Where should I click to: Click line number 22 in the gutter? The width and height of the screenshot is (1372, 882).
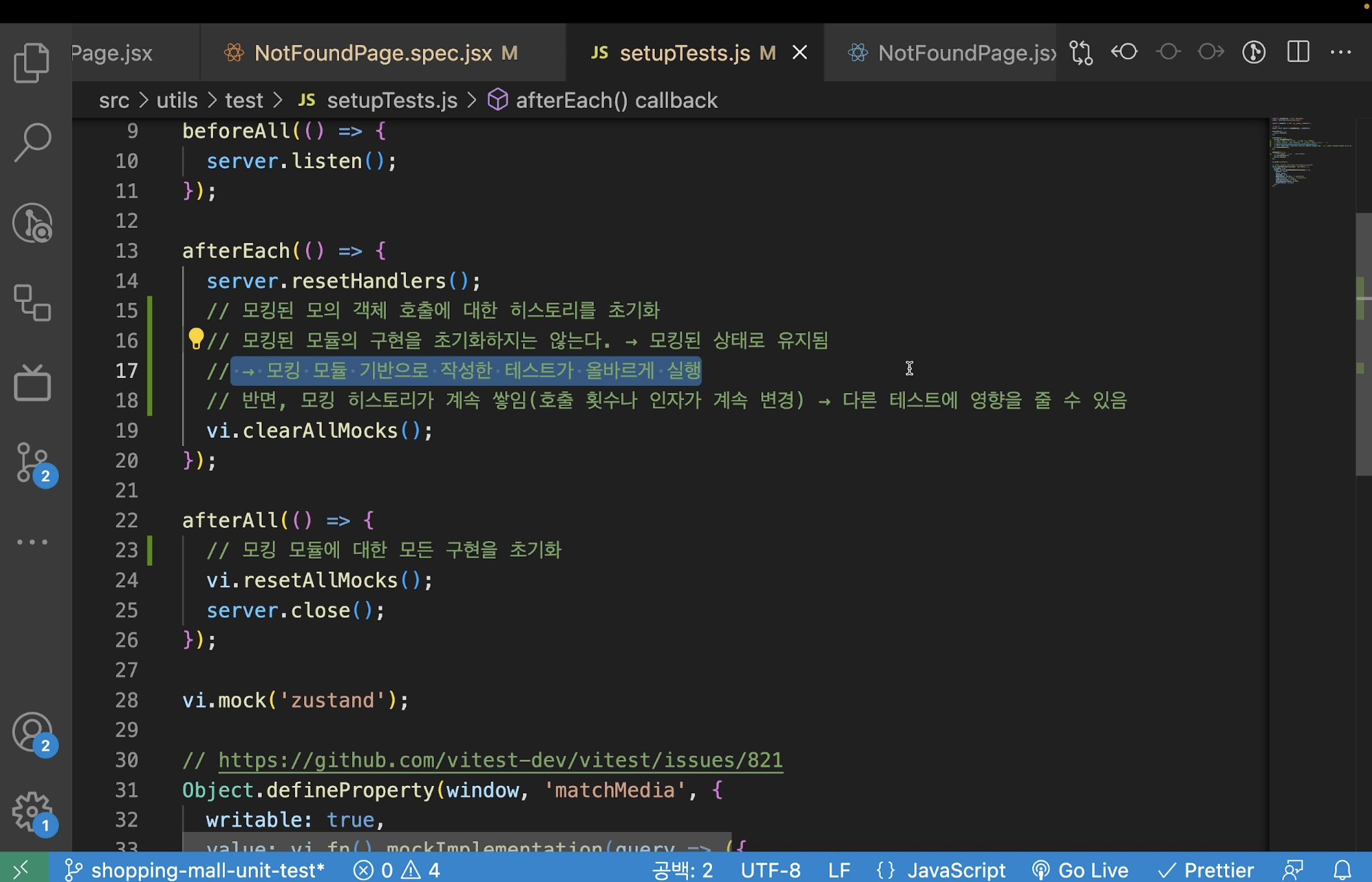(127, 520)
